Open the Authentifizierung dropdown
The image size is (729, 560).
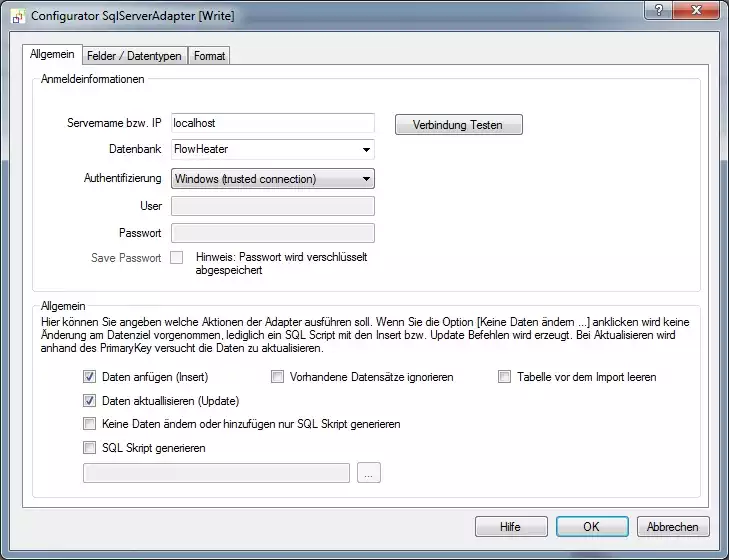point(367,179)
